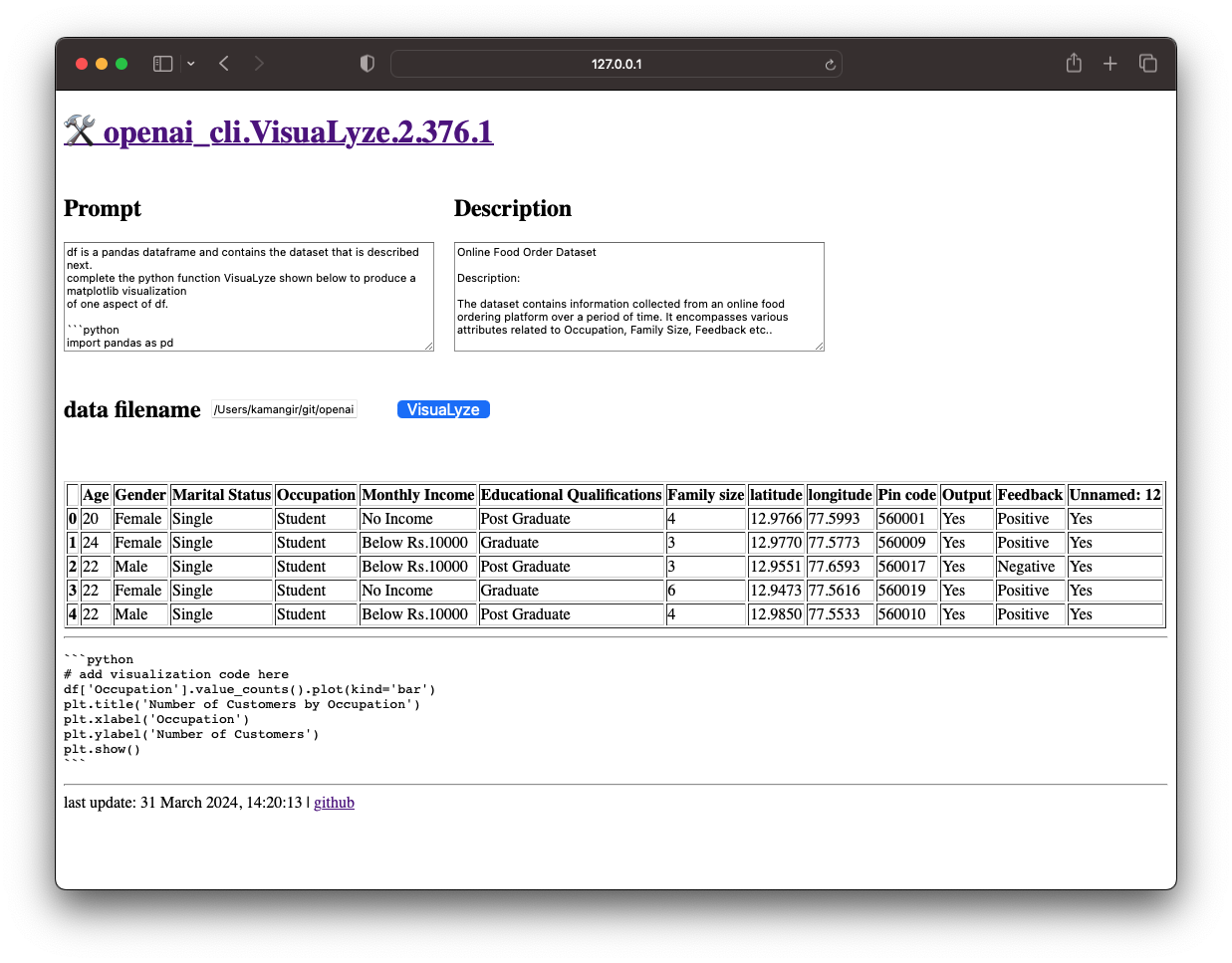Grab the Prompt textarea resize handle

point(428,346)
